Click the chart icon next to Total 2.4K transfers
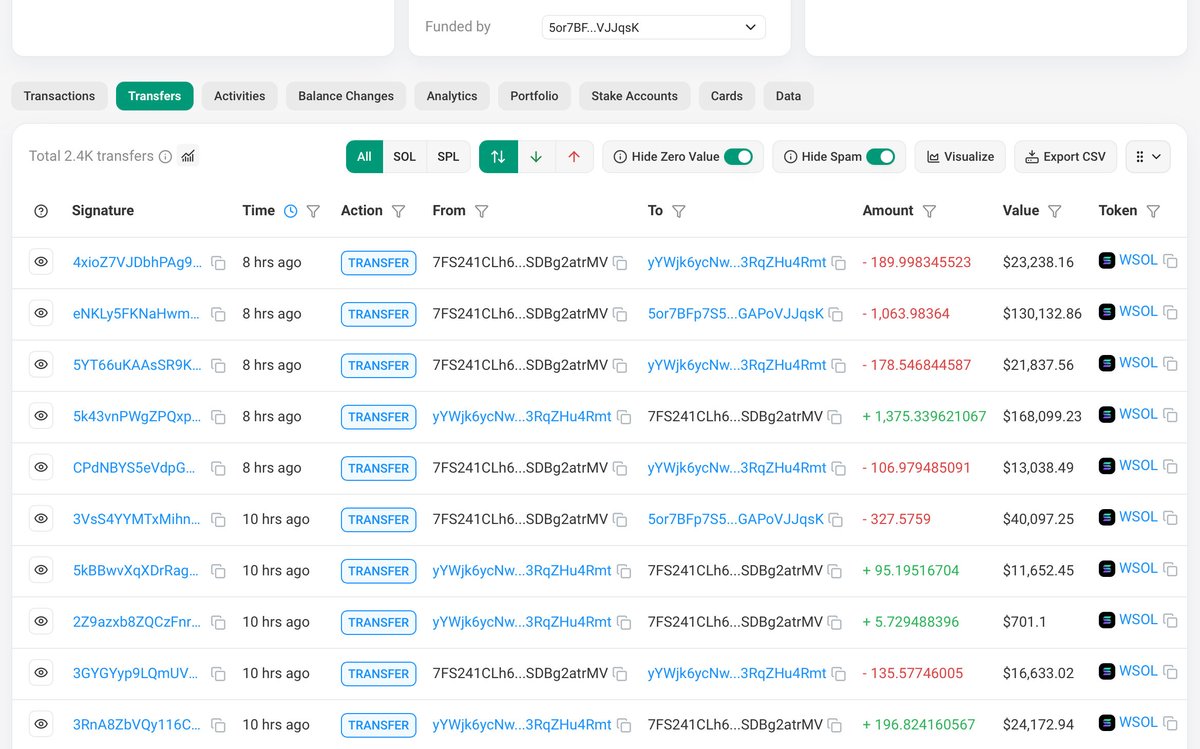The height and width of the screenshot is (749, 1200). 188,156
